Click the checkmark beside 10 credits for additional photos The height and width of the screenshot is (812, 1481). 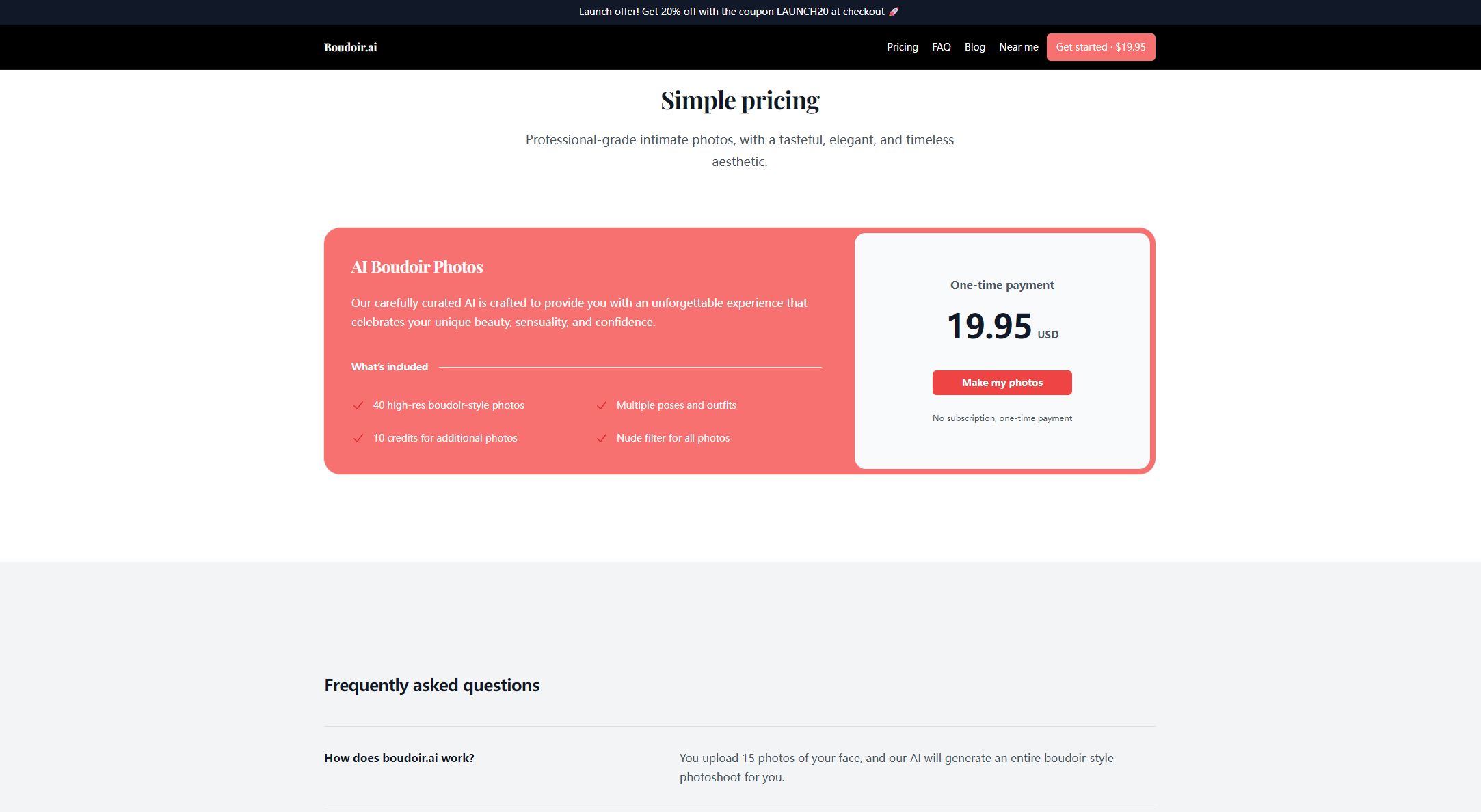click(x=358, y=438)
